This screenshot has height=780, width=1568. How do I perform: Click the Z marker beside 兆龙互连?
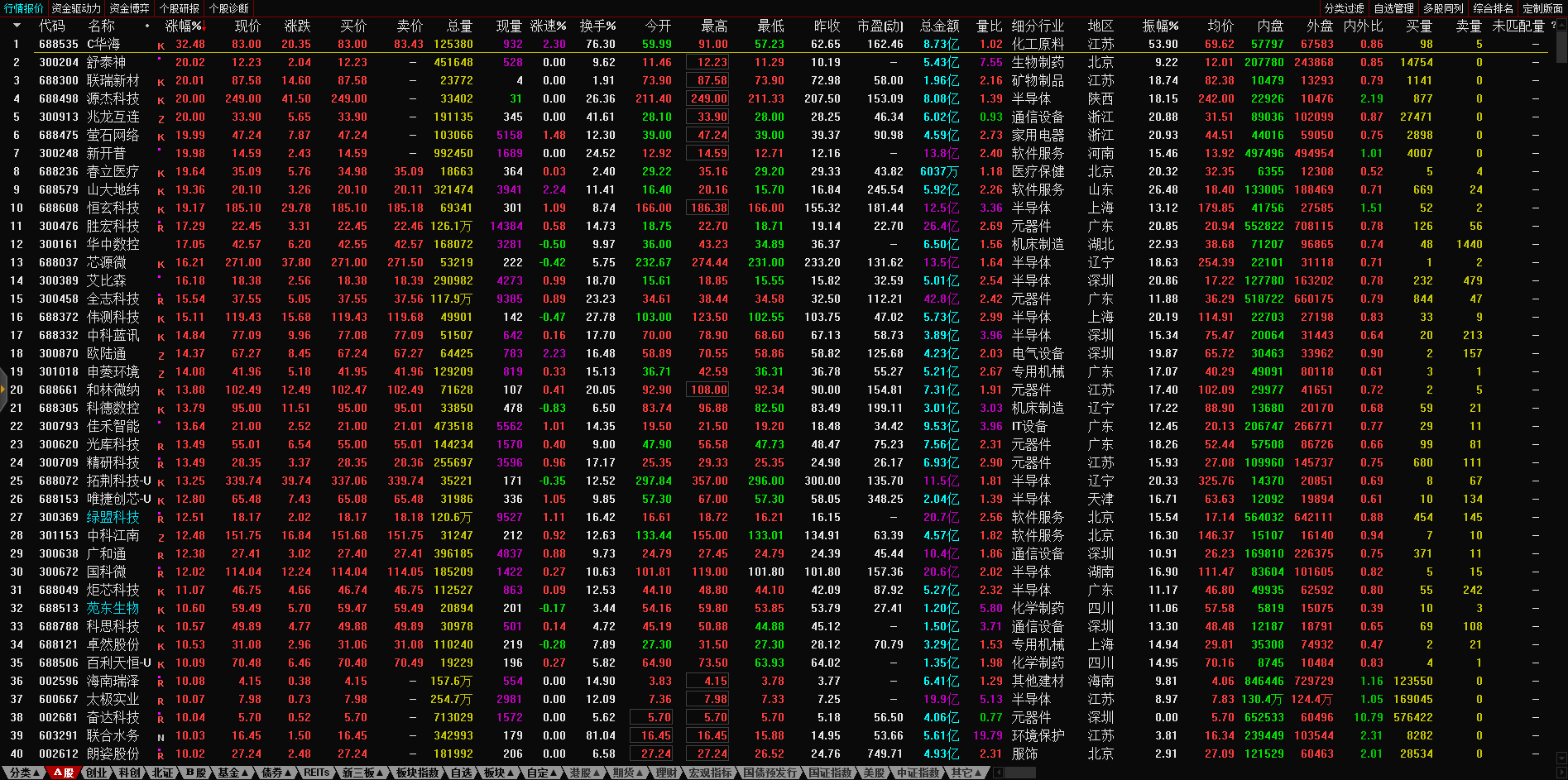pos(161,118)
